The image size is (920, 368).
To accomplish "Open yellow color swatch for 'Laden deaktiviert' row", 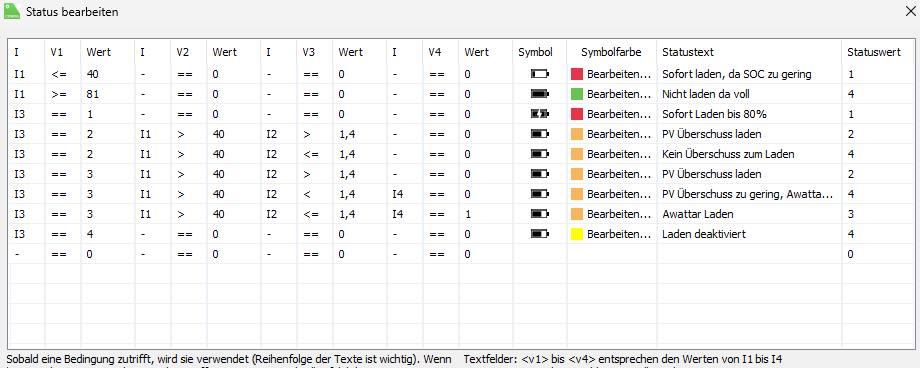I will (x=577, y=234).
